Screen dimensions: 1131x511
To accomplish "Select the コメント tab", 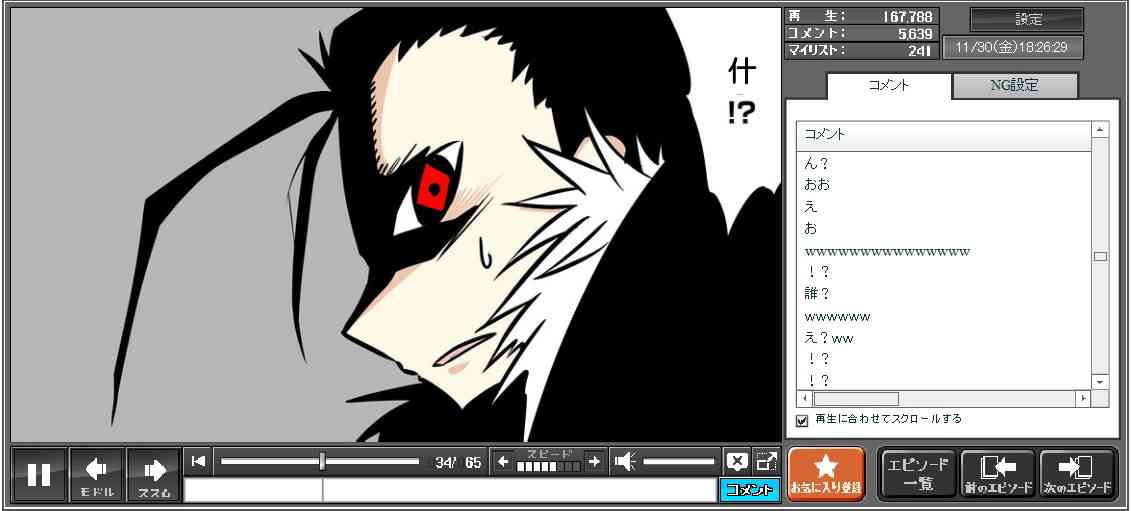I will click(x=889, y=86).
